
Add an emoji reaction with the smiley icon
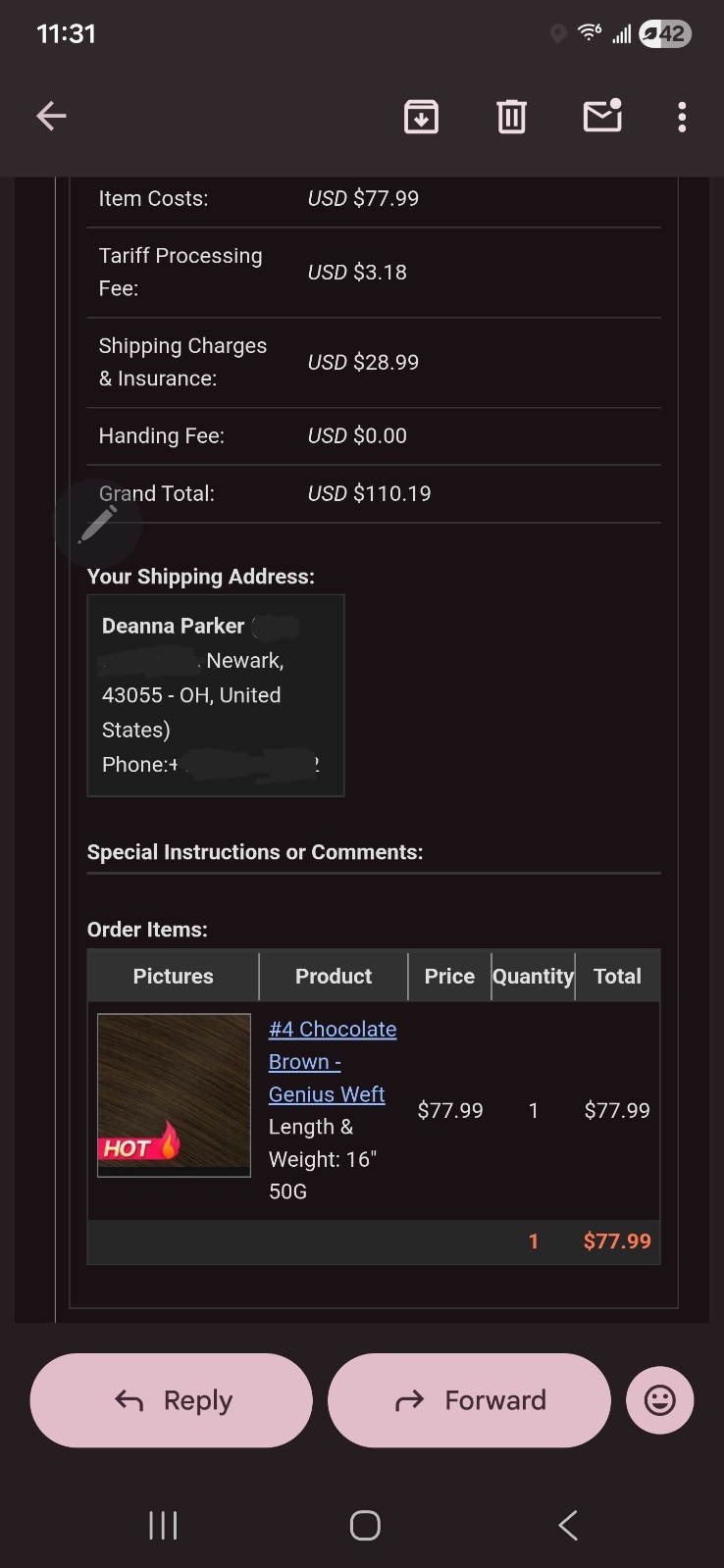point(659,1400)
